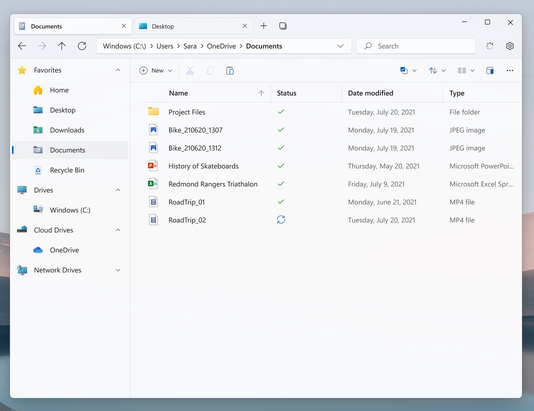Image resolution: width=534 pixels, height=411 pixels.
Task: Click the Drives monitor icon
Action: 22,190
